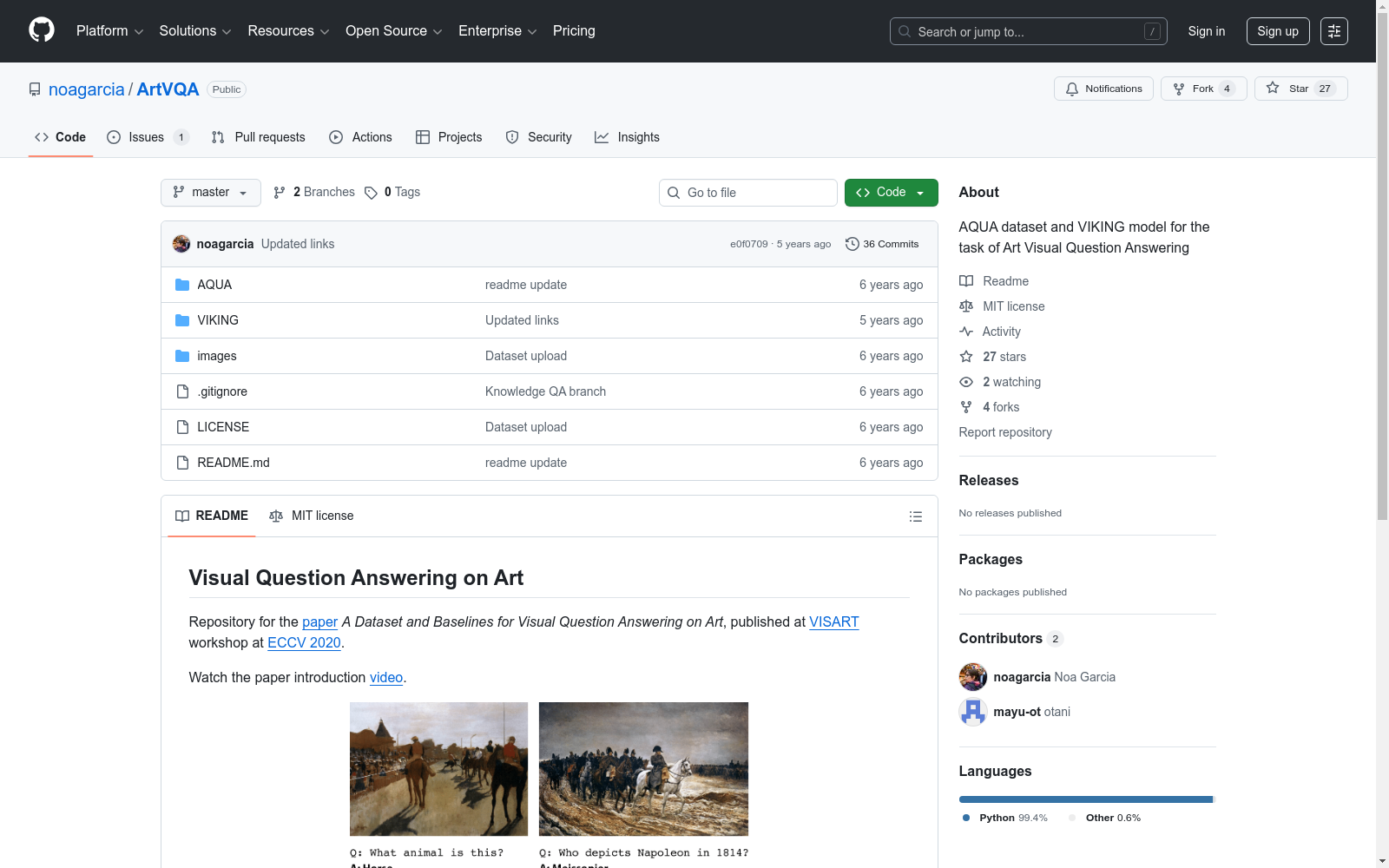Screen dimensions: 1389x868
Task: Open the ECCV 2020 link
Action: [304, 642]
